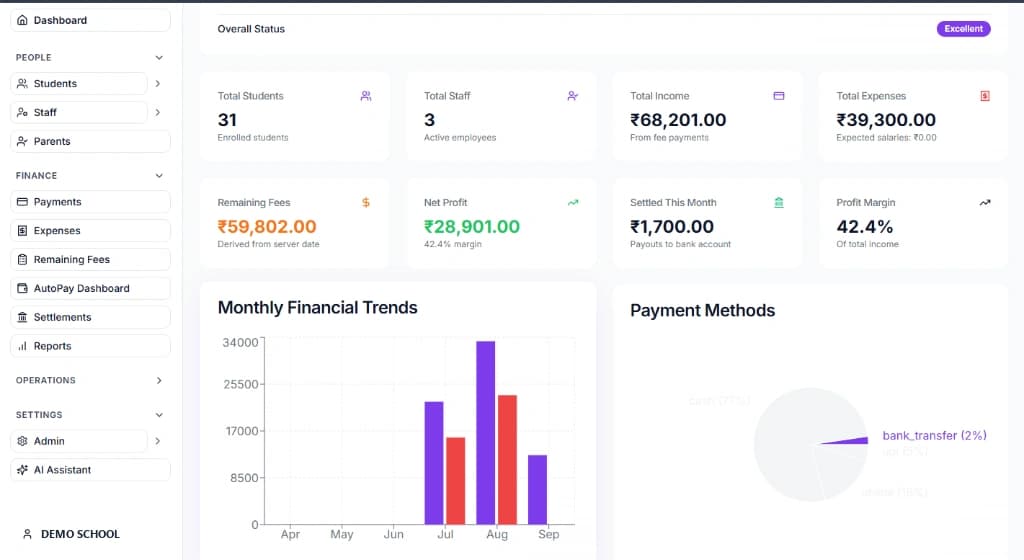Click the purple Sep income bar

[x=537, y=490]
